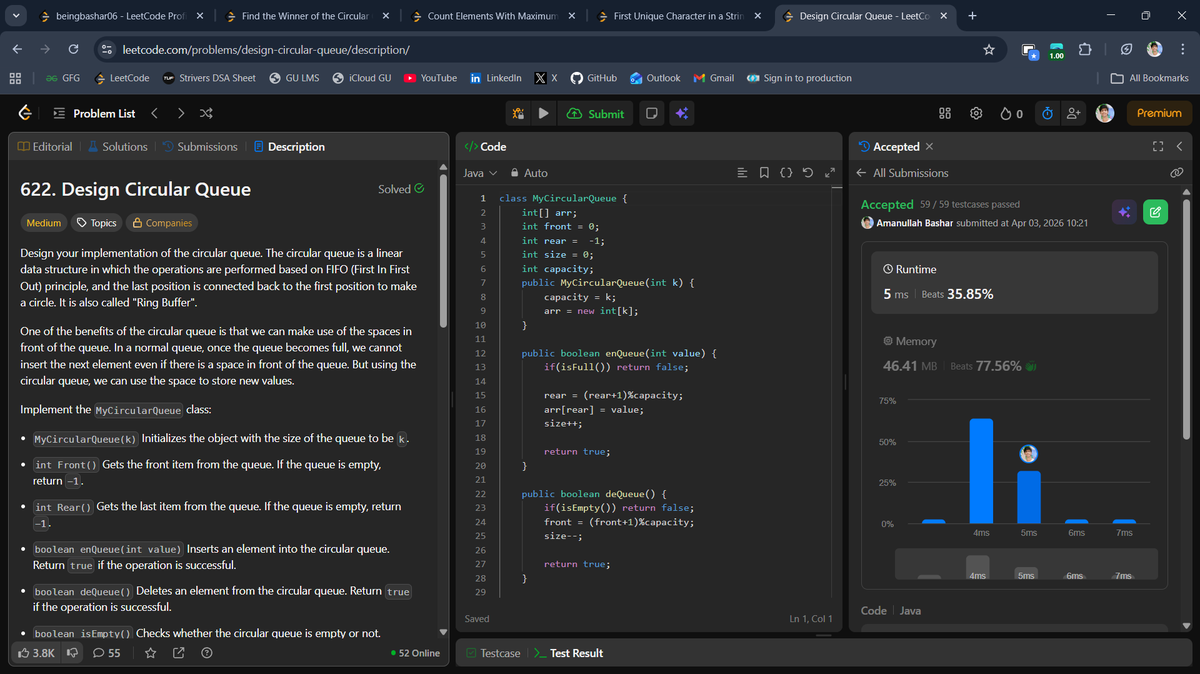Open the 55 comments
The height and width of the screenshot is (674, 1200).
click(x=107, y=653)
